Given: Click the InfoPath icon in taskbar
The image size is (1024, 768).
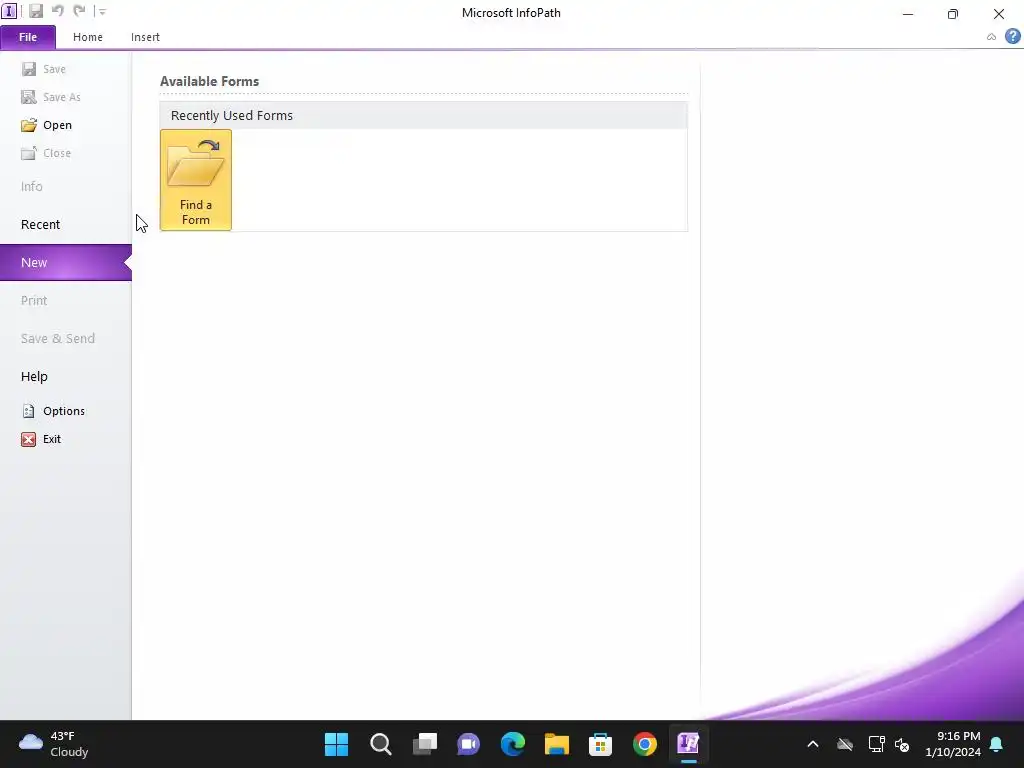Looking at the screenshot, I should click(x=688, y=744).
